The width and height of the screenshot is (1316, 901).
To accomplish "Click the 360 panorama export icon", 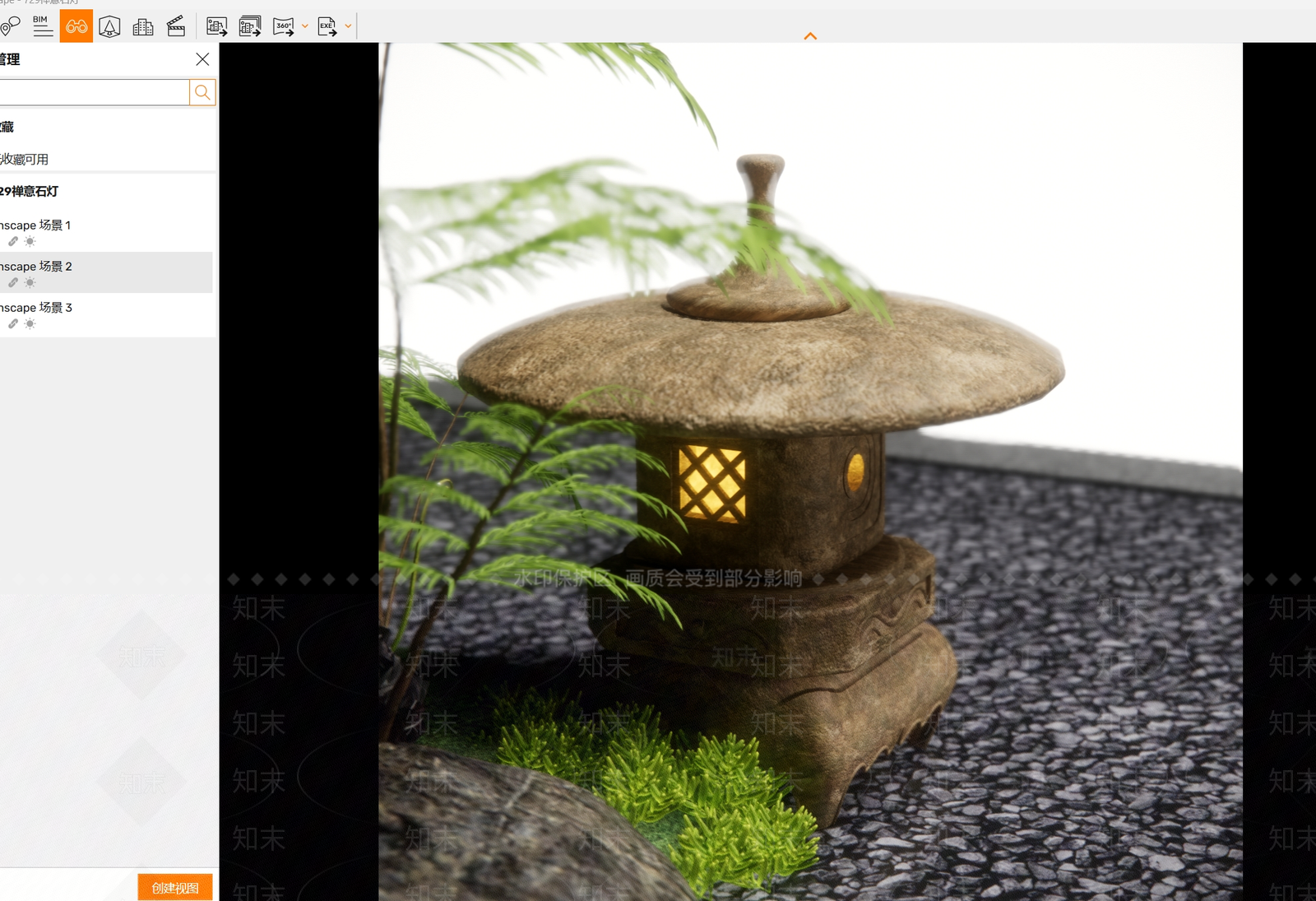I will click(x=283, y=26).
